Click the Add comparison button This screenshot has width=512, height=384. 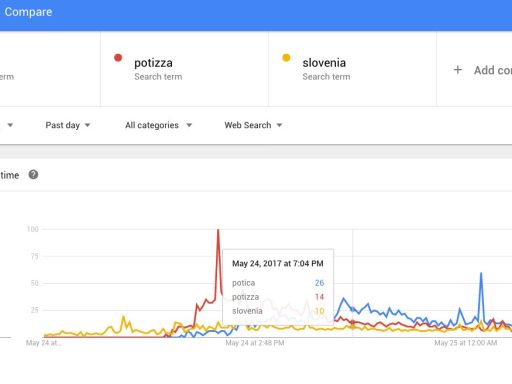point(482,70)
